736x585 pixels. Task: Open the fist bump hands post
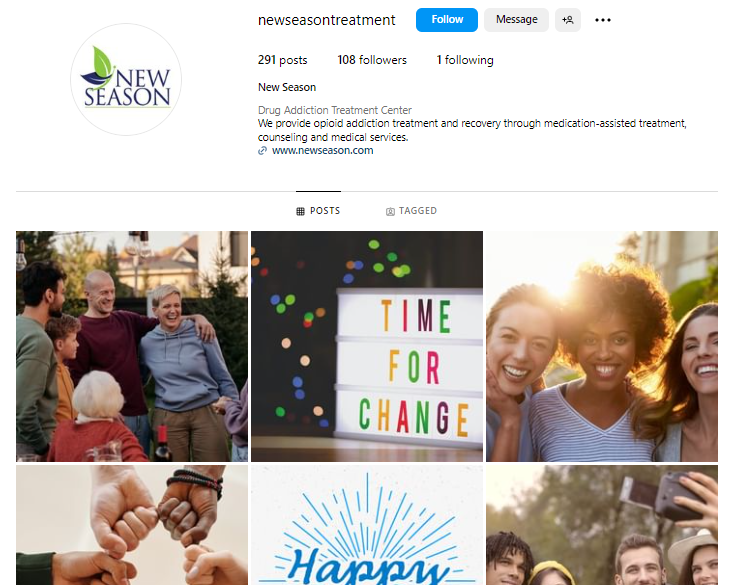click(x=132, y=525)
